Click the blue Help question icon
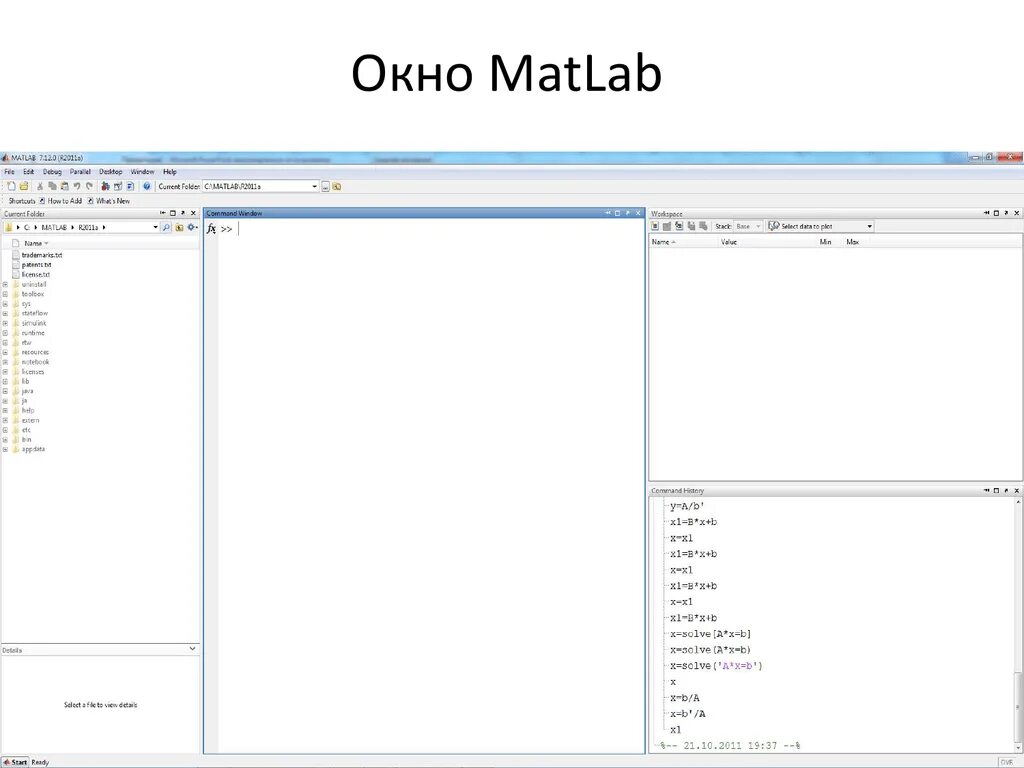1024x768 pixels. pos(147,186)
